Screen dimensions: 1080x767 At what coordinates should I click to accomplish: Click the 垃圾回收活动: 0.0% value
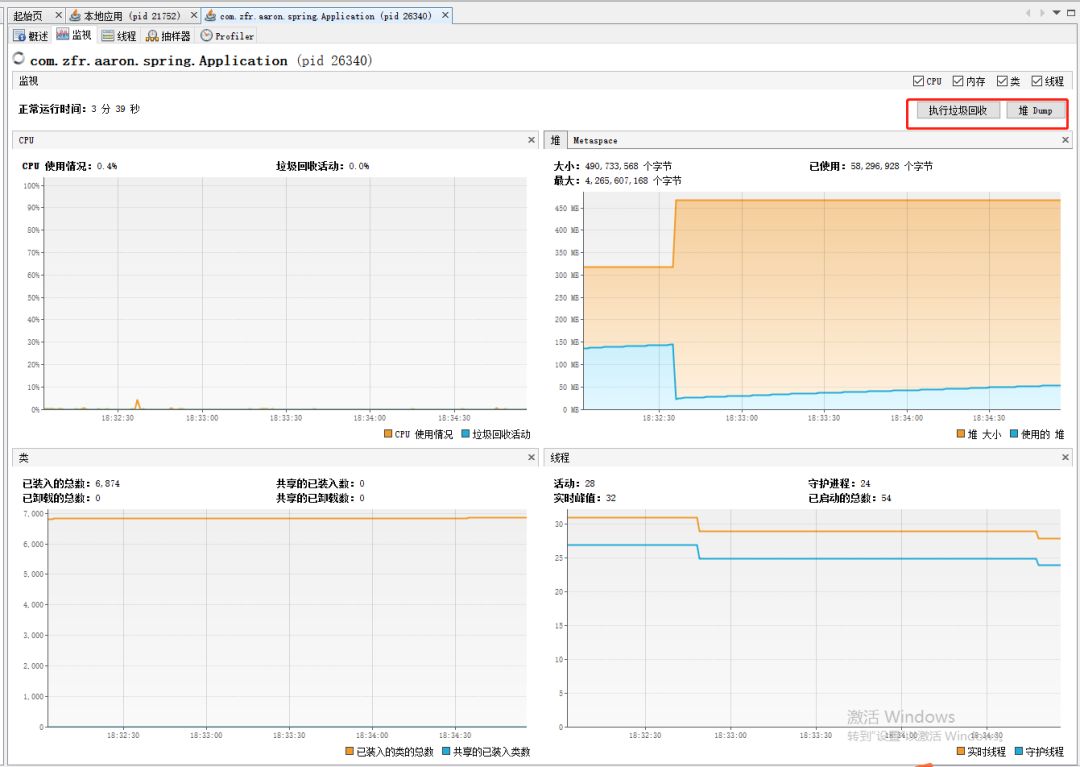[x=322, y=166]
